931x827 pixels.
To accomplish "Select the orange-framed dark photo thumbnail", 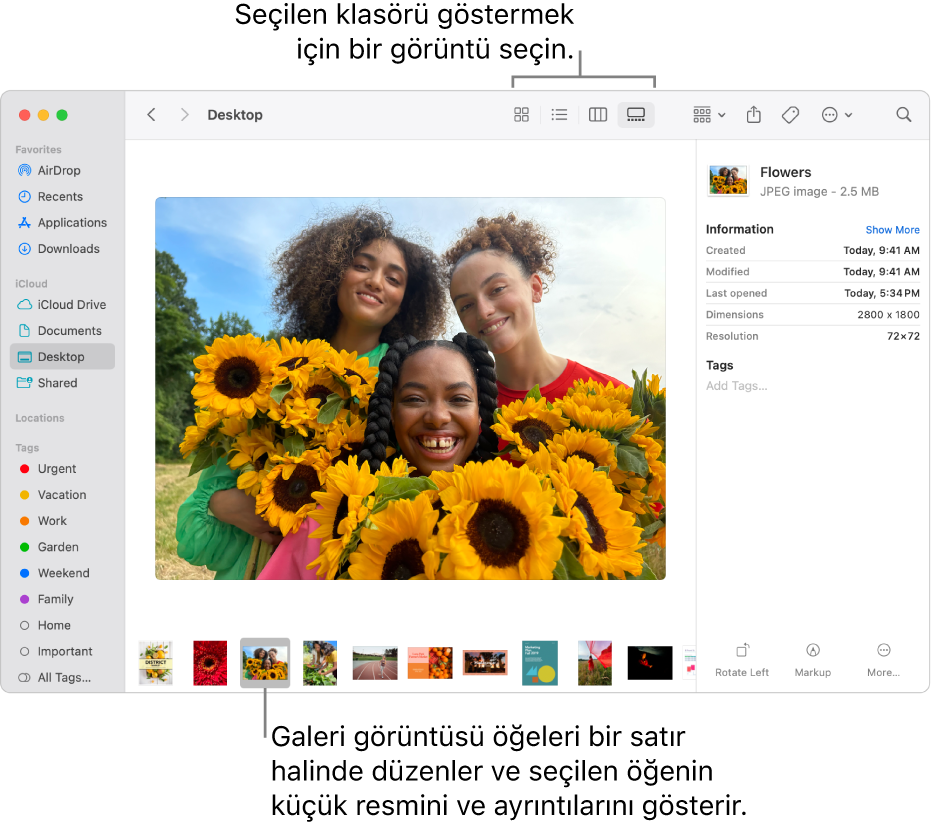I will click(x=485, y=663).
